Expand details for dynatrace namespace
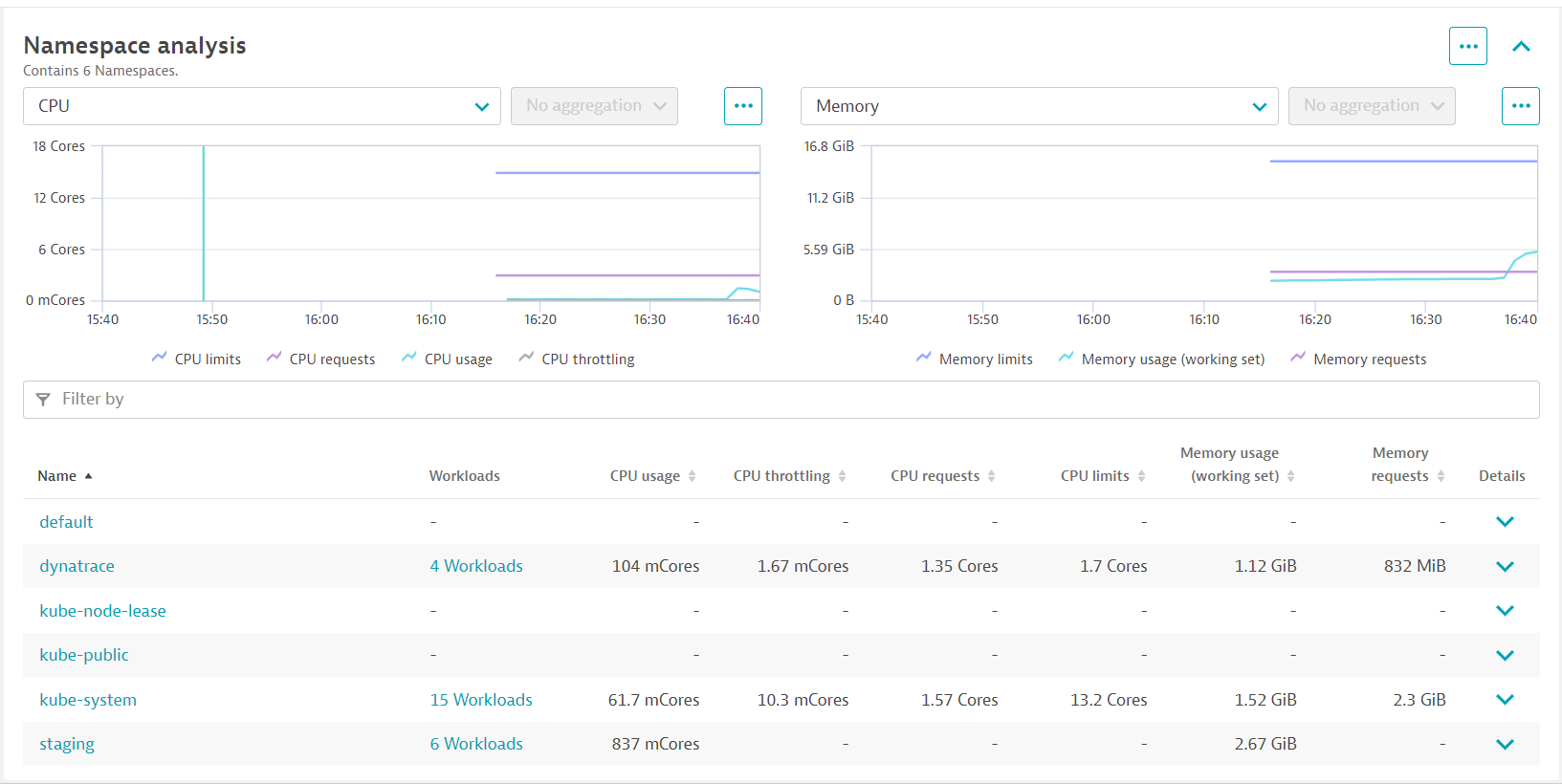Screen dimensions: 1562x784 click(1505, 566)
